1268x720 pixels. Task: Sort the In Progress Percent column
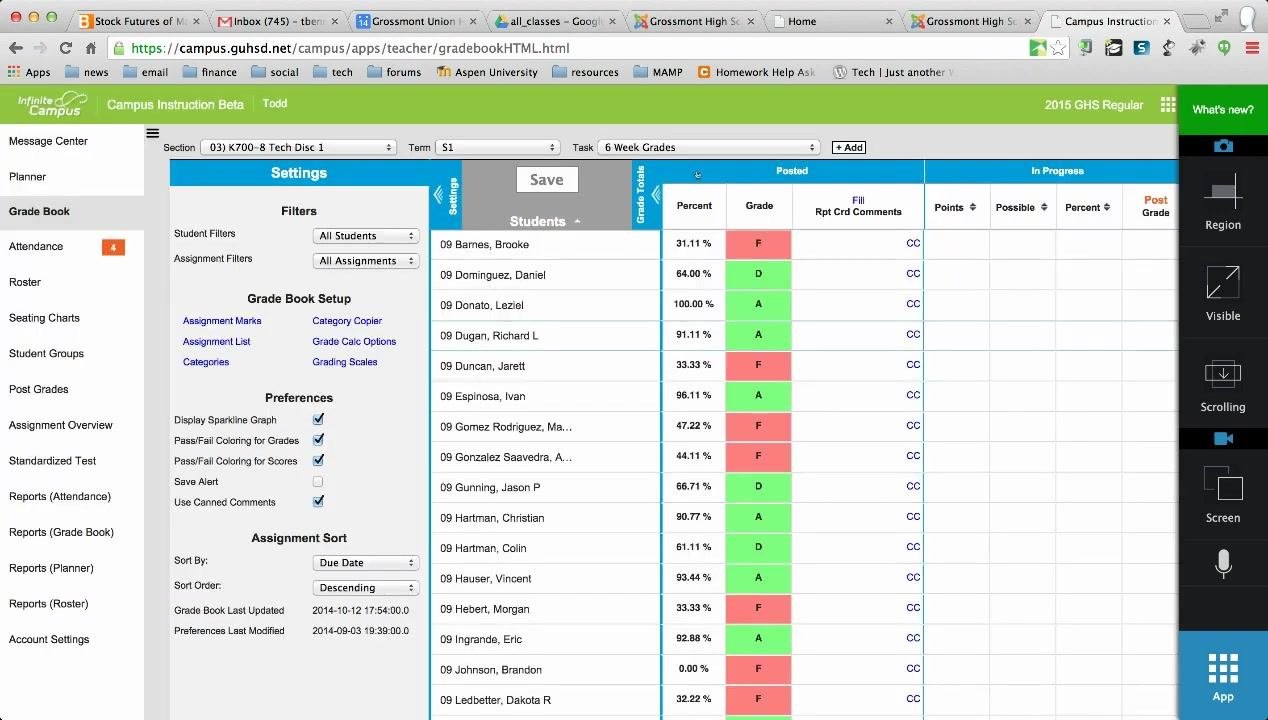point(1107,207)
